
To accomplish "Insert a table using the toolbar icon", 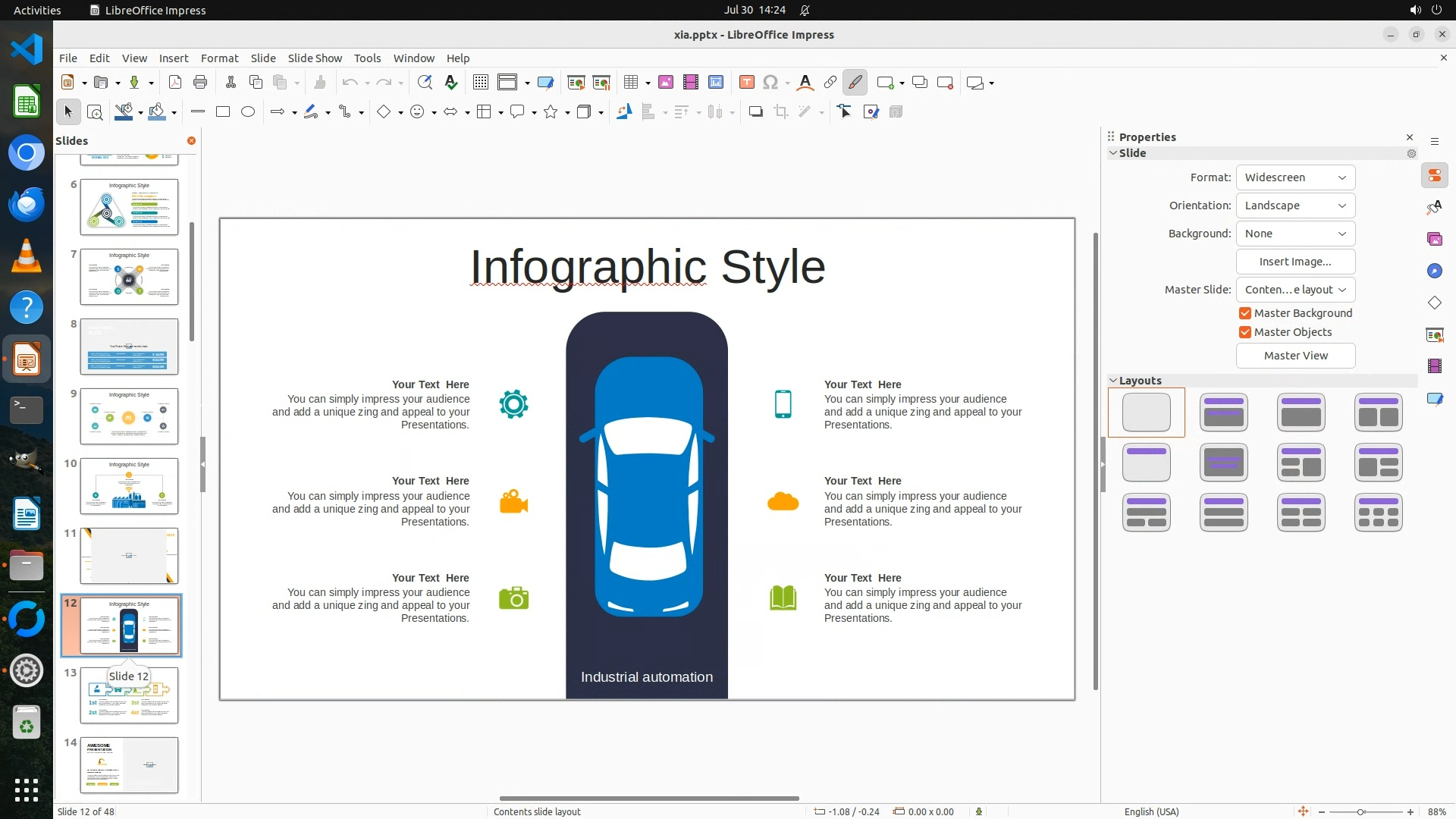I will pos(630,83).
